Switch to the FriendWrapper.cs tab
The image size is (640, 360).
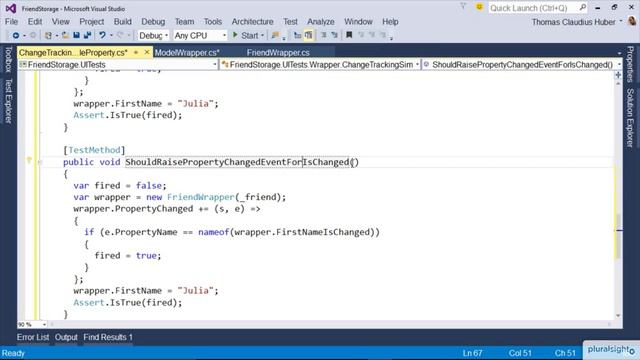coord(278,52)
